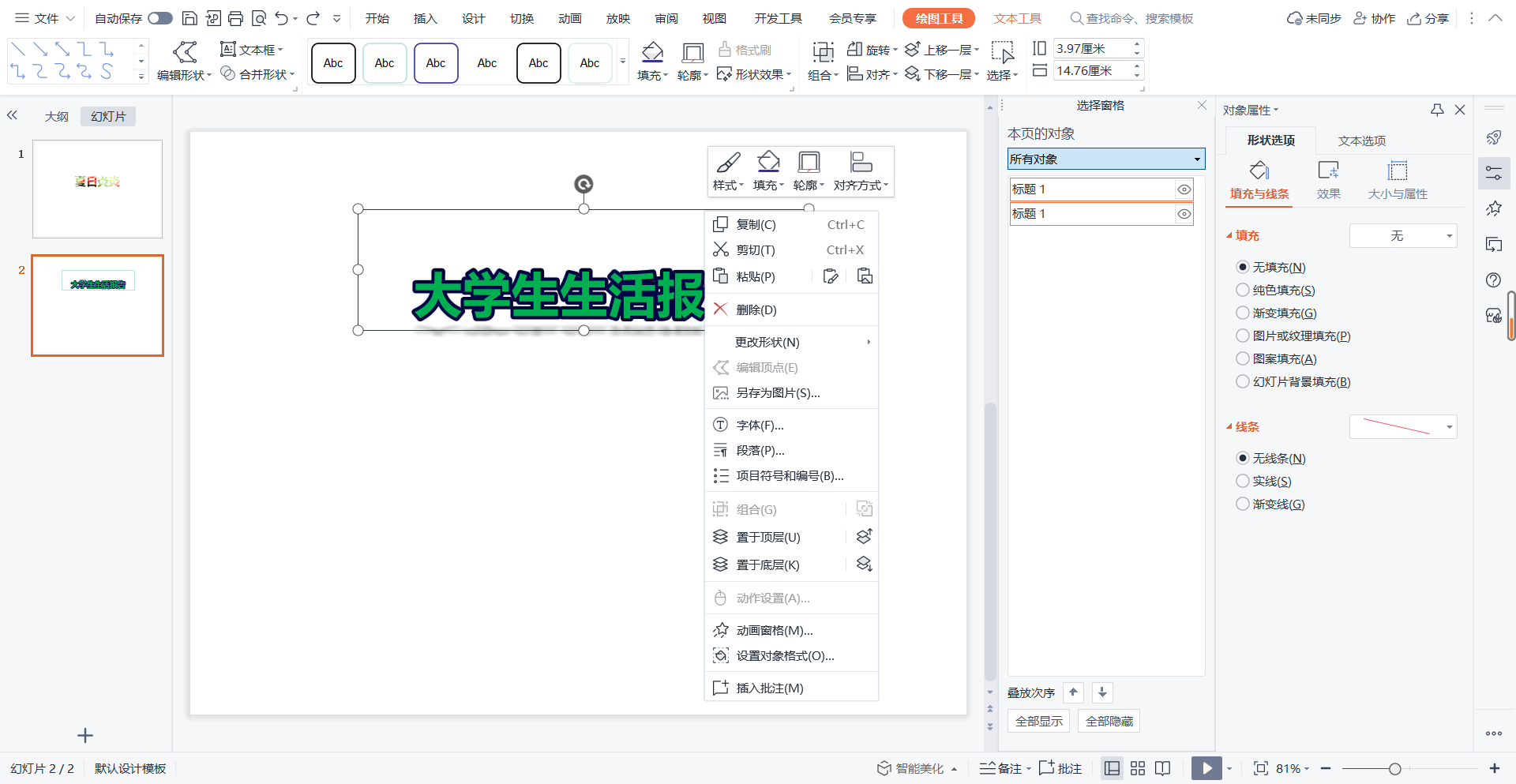Choose Delete (删除) from context menu
Viewport: 1516px width, 784px height.
click(791, 309)
